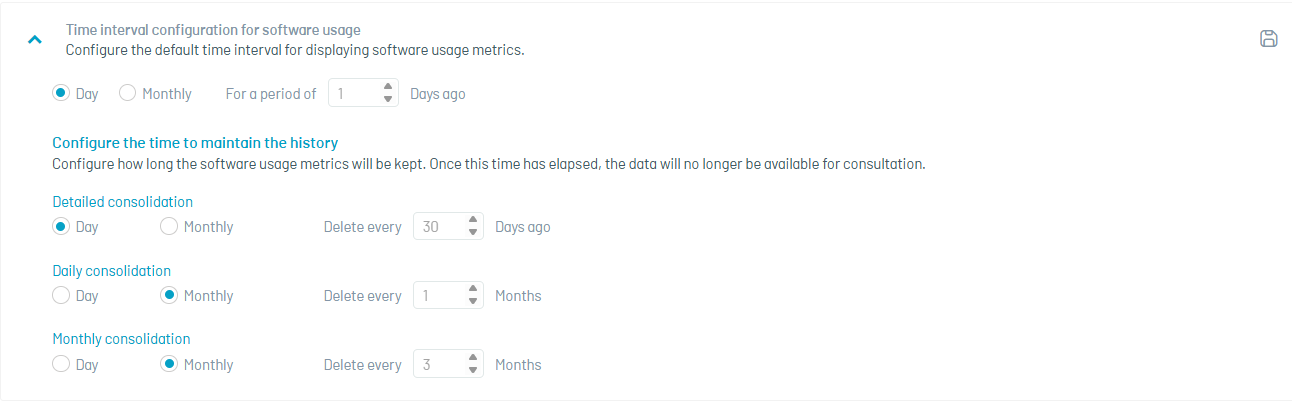1292x412 pixels.
Task: Decrease the 'For a period of' value
Action: (x=389, y=99)
